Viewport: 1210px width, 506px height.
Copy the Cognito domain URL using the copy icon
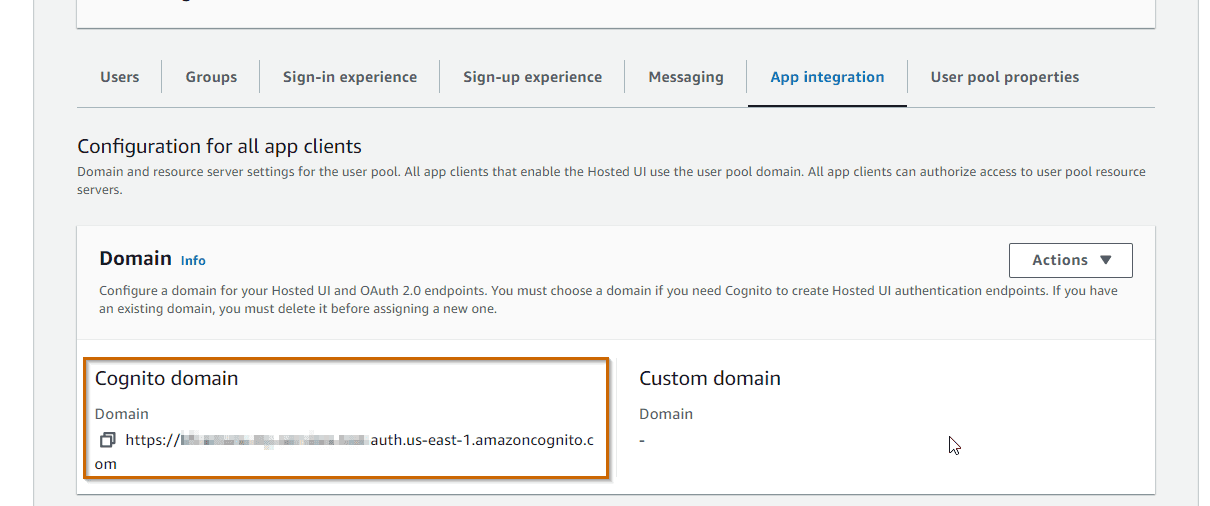(107, 440)
